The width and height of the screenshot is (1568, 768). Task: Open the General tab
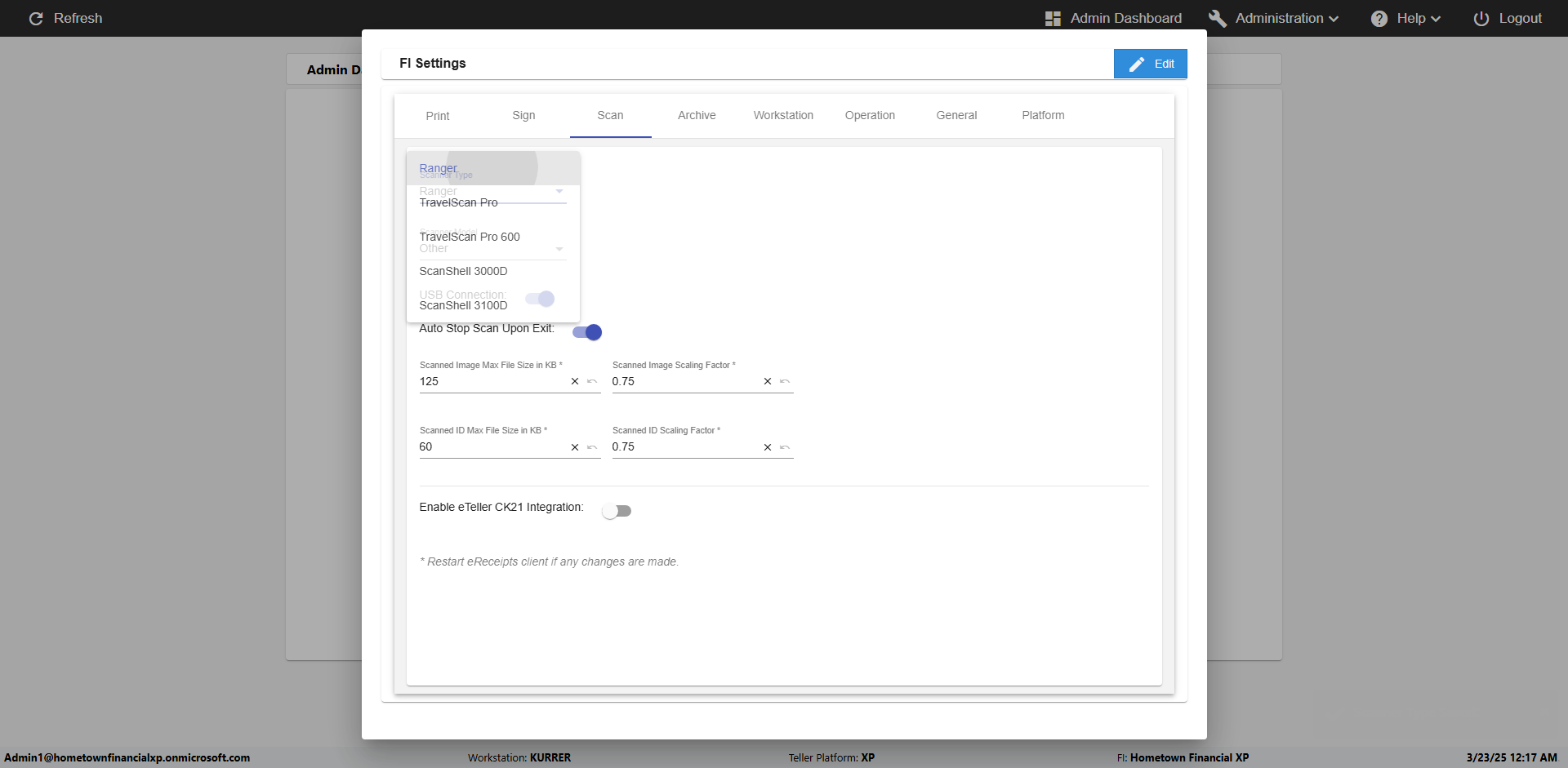956,116
